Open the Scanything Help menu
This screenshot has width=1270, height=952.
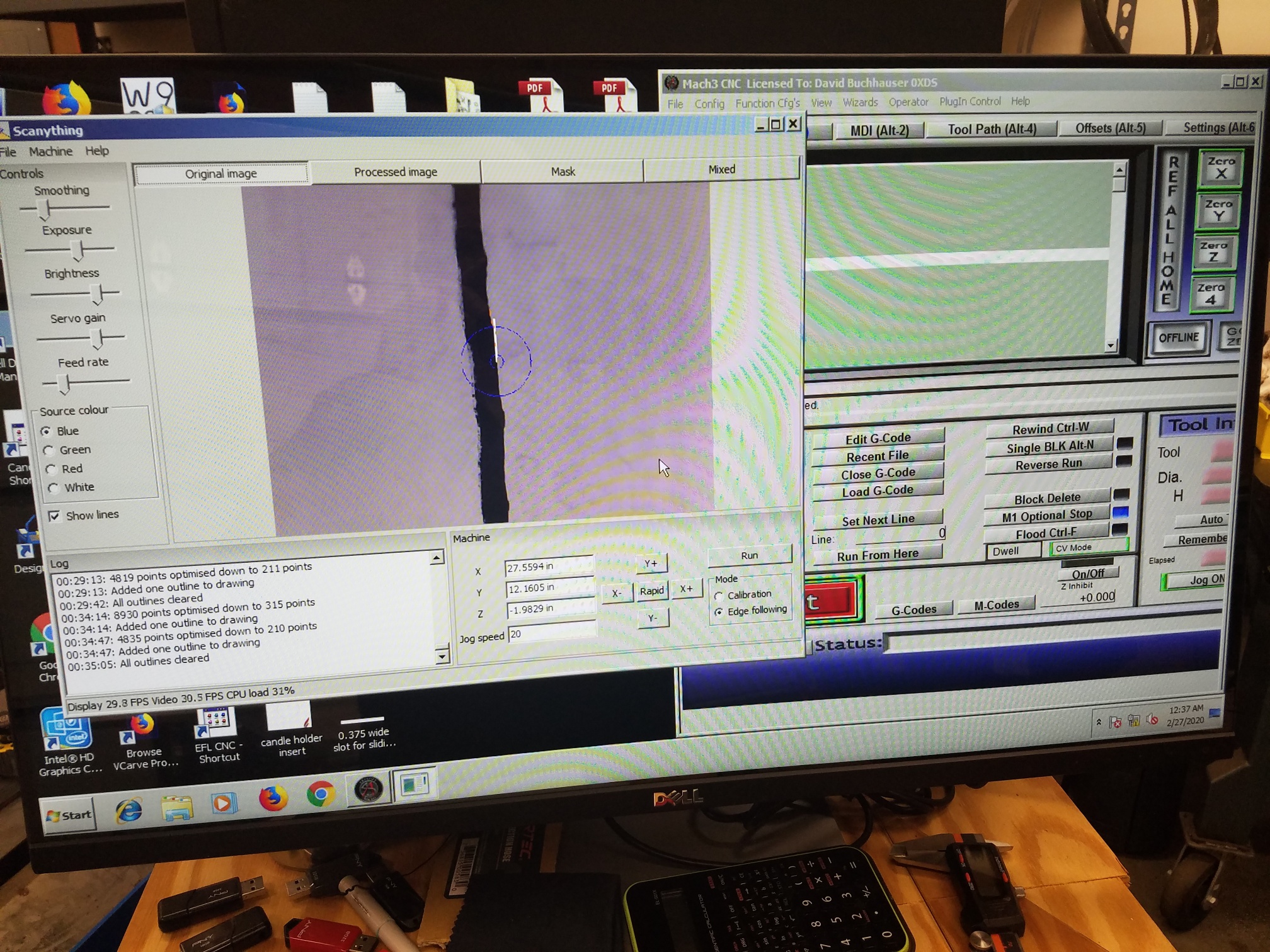coord(97,151)
